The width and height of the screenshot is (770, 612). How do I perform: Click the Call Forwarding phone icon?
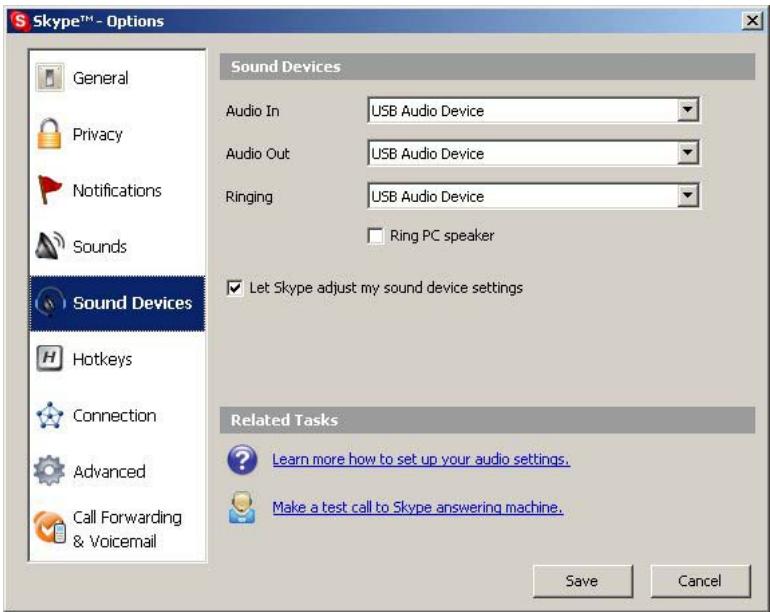pyautogui.click(x=50, y=528)
